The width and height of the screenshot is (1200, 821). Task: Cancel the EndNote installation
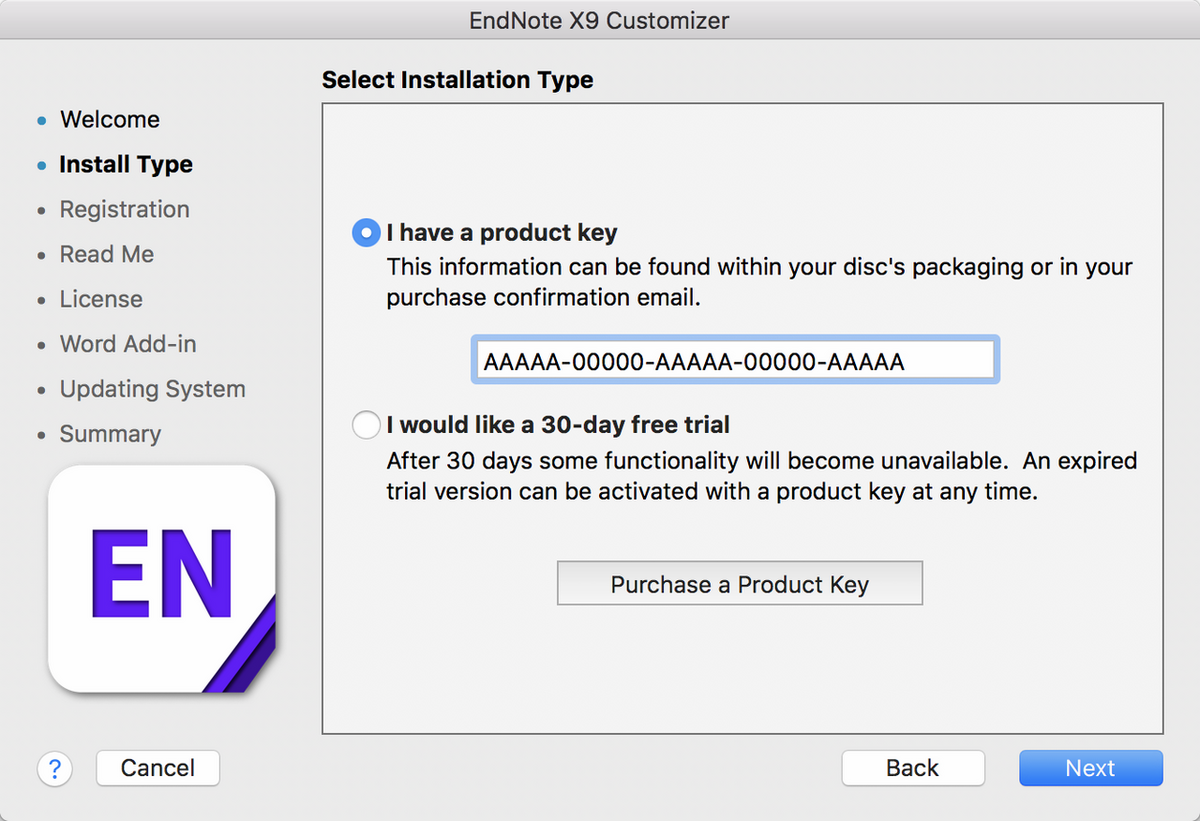click(157, 768)
